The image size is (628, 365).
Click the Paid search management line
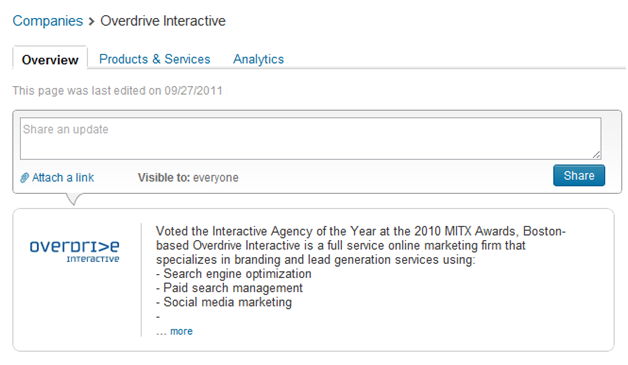coord(229,288)
